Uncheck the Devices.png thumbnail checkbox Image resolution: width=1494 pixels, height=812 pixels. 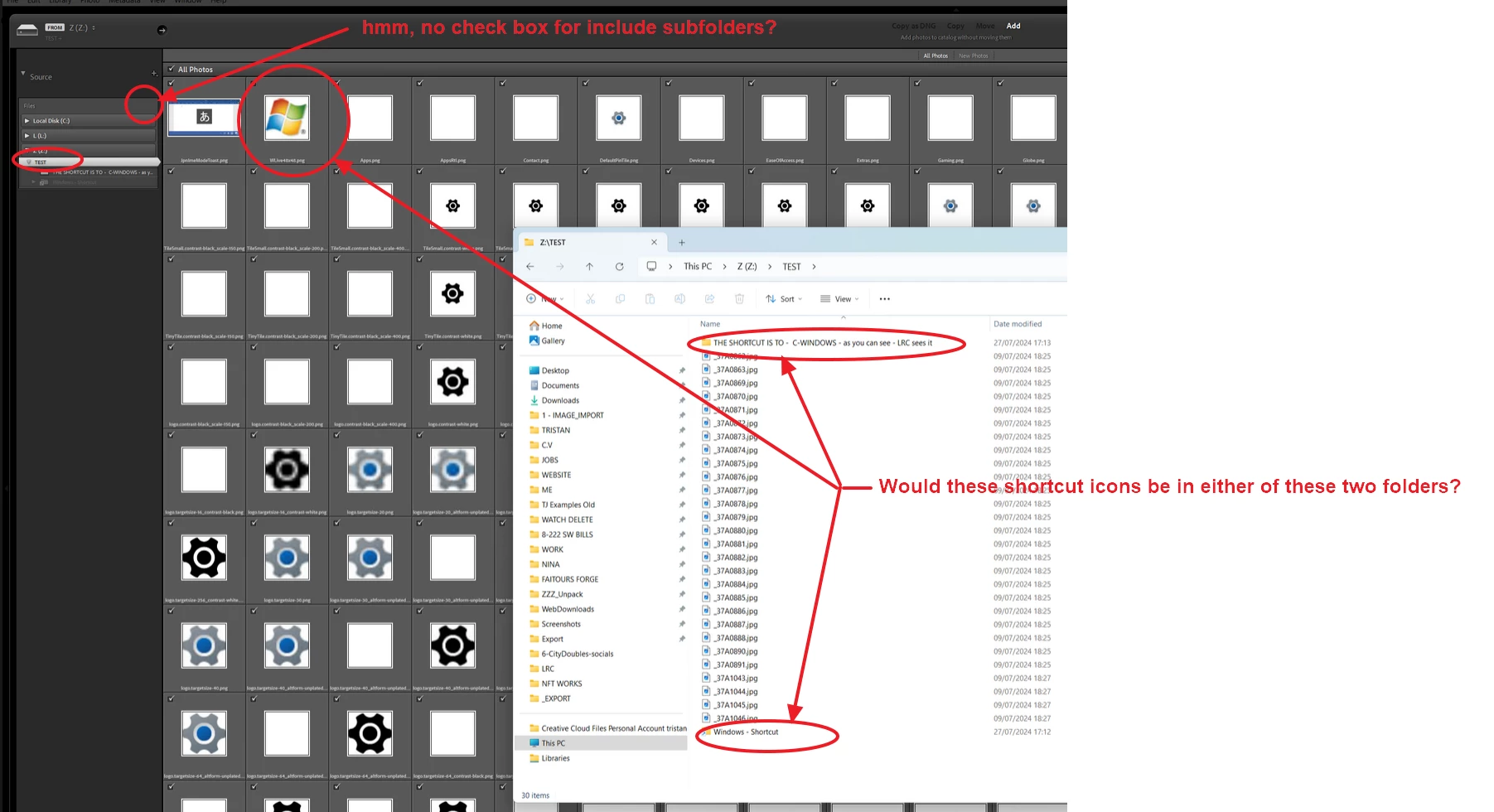click(669, 83)
